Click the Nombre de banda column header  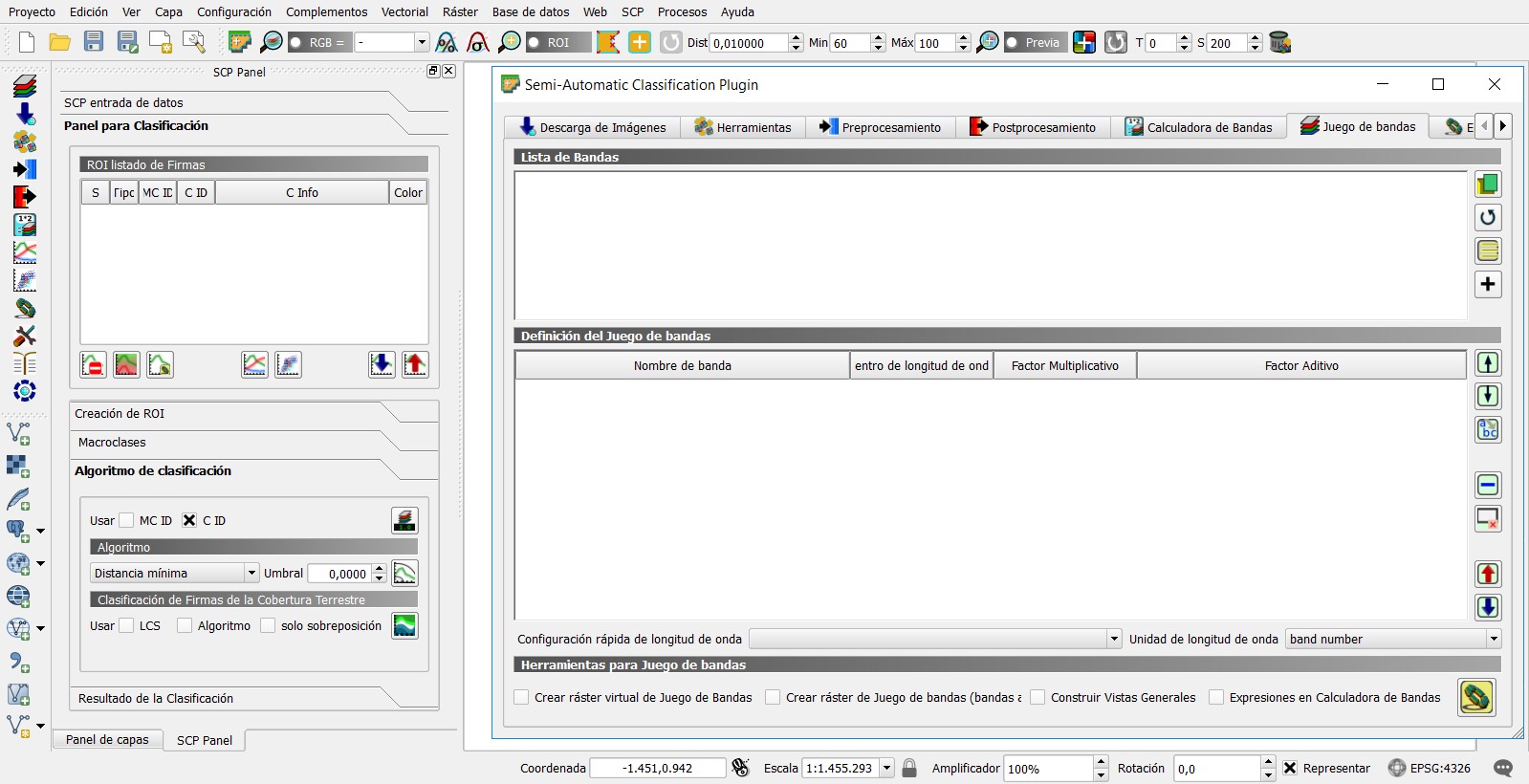coord(682,365)
